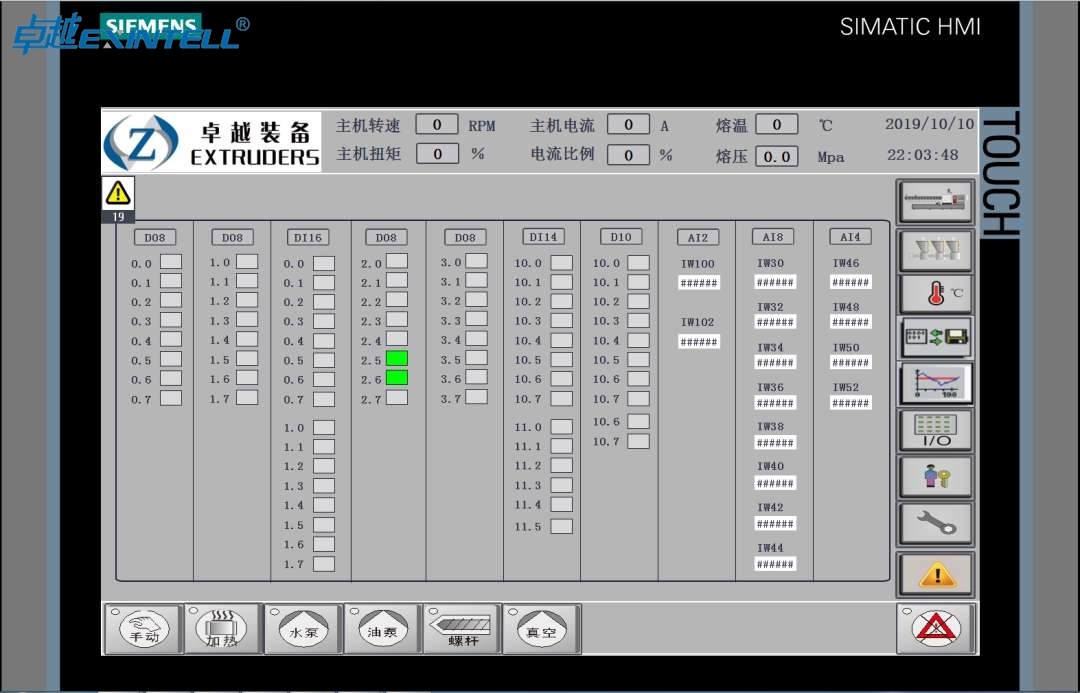The height and width of the screenshot is (693, 1080).
Task: Open the wrench settings screen
Action: 935,524
